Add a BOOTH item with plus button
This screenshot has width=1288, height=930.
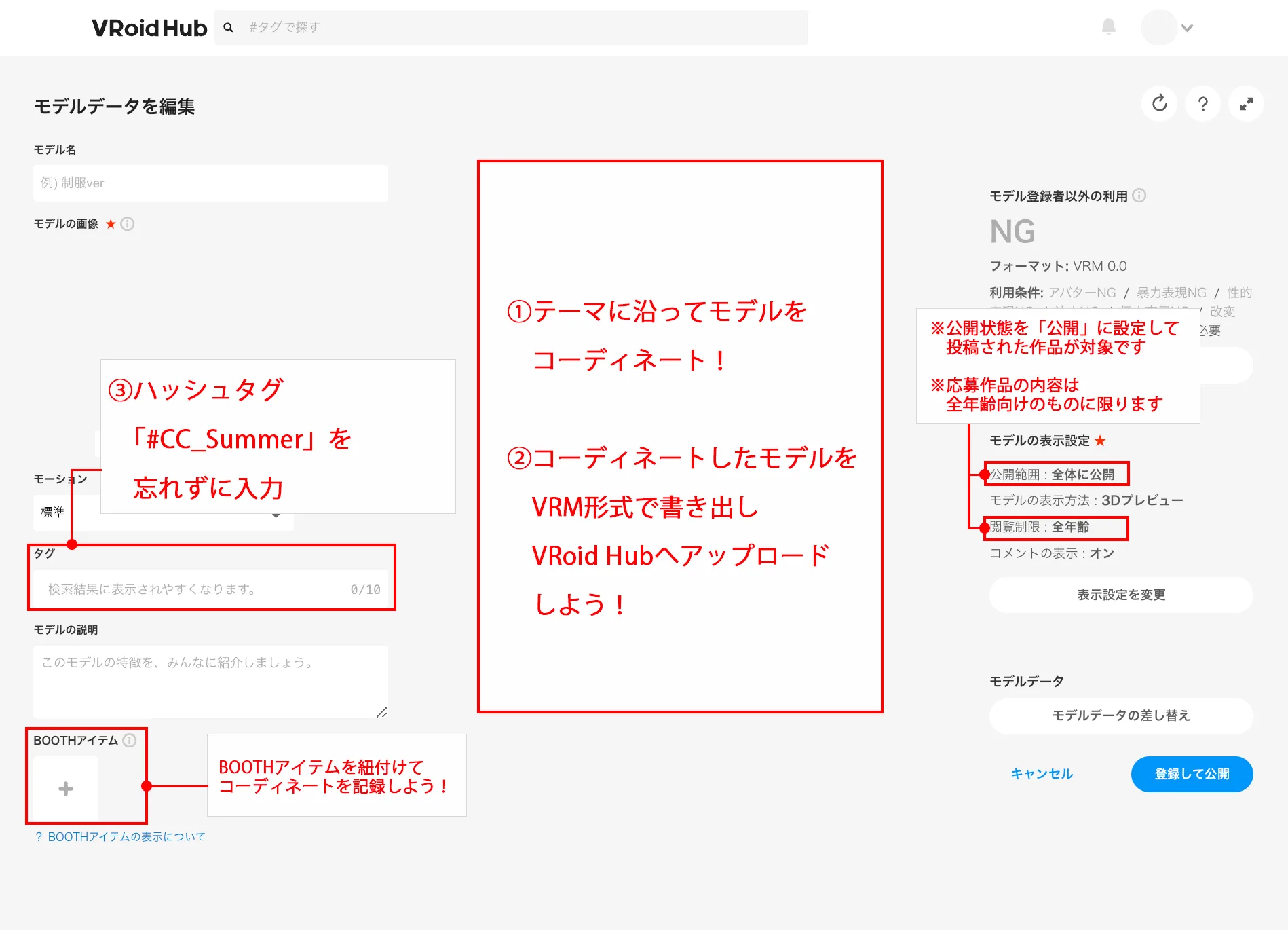[x=66, y=789]
